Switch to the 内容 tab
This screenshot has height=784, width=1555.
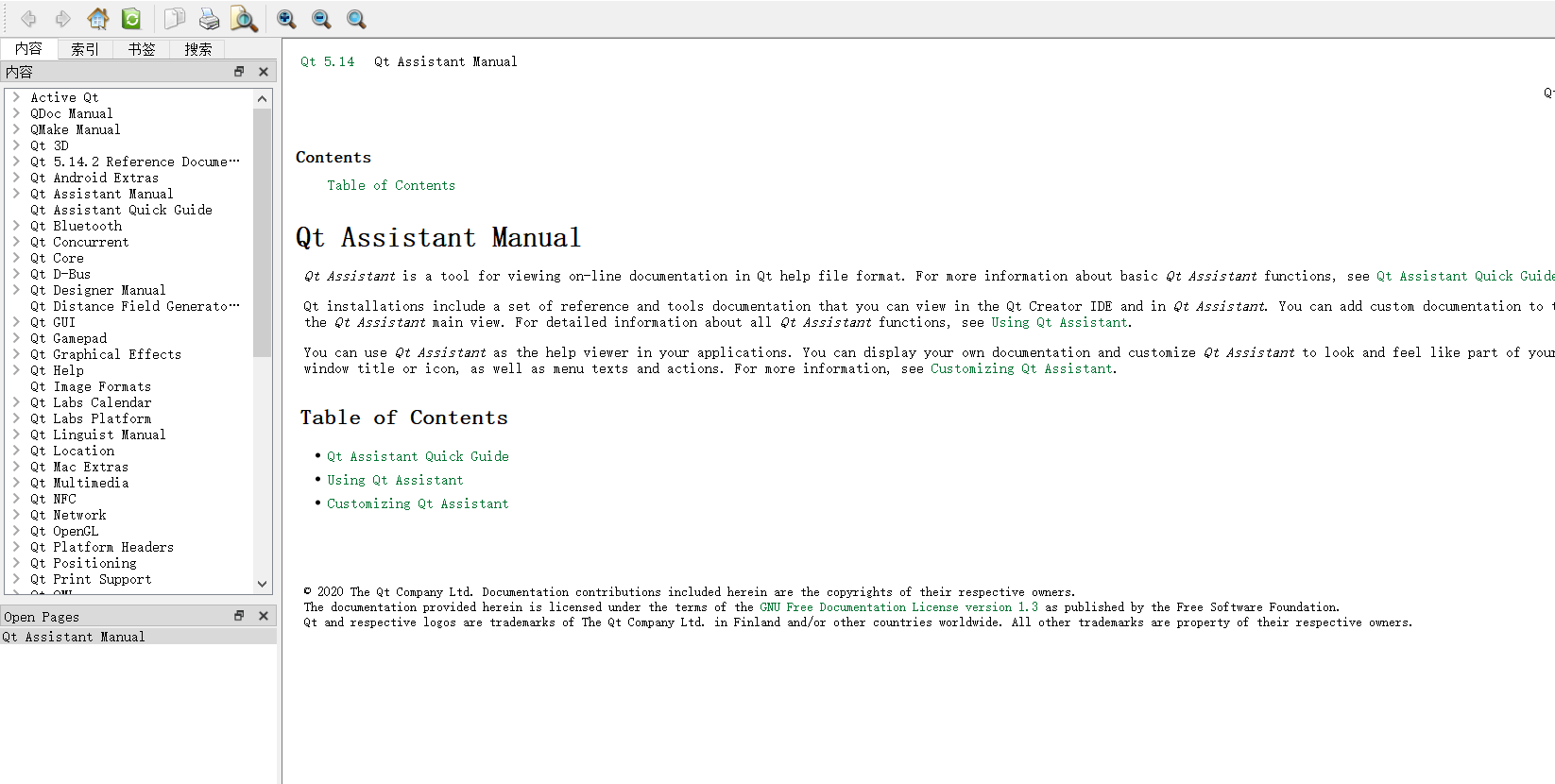point(28,49)
